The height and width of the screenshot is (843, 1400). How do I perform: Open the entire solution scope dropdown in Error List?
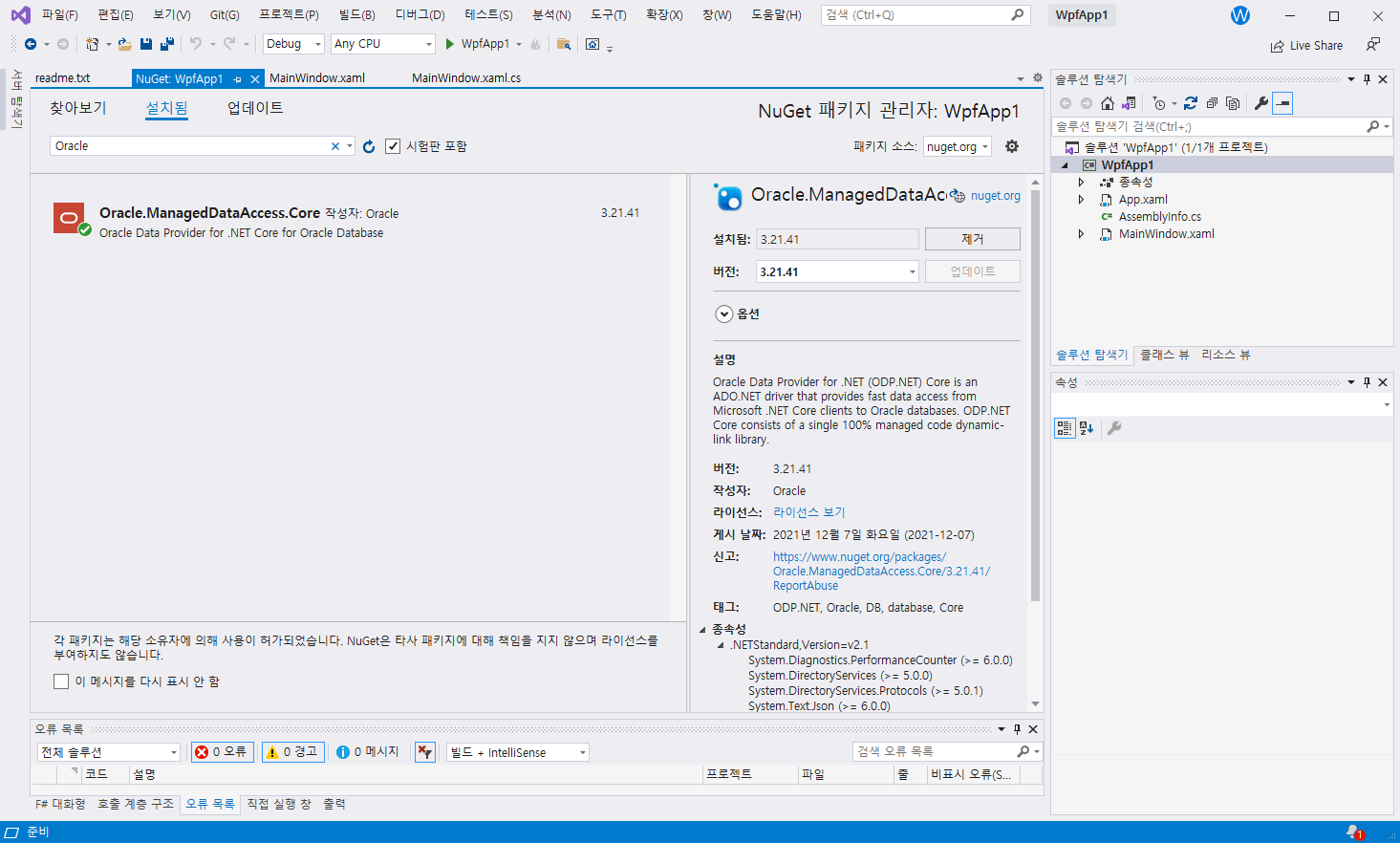108,752
